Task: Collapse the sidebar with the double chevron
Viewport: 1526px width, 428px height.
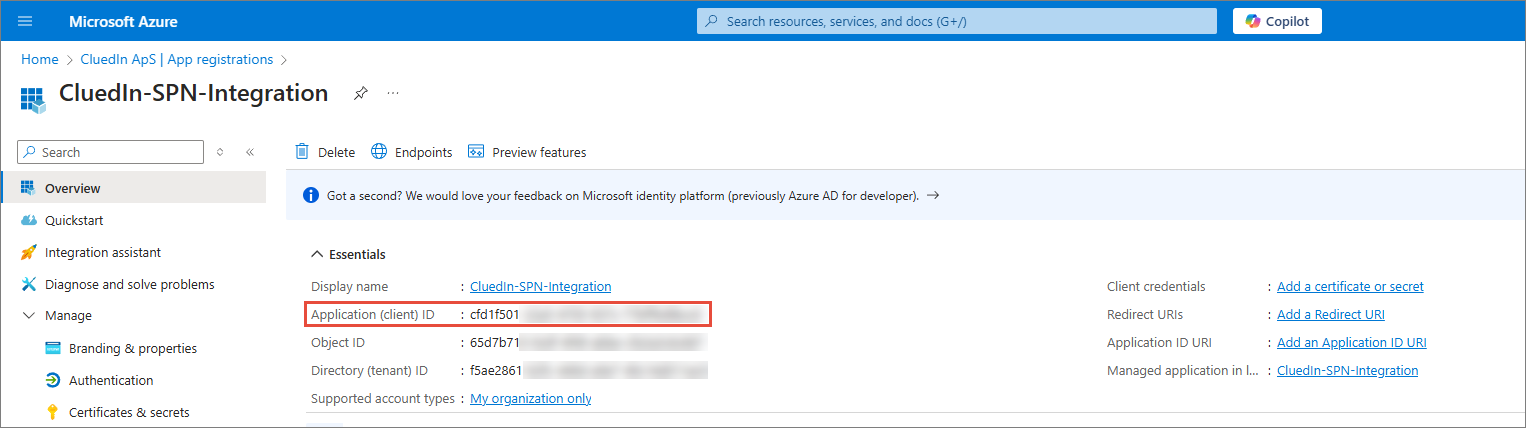Action: point(250,152)
